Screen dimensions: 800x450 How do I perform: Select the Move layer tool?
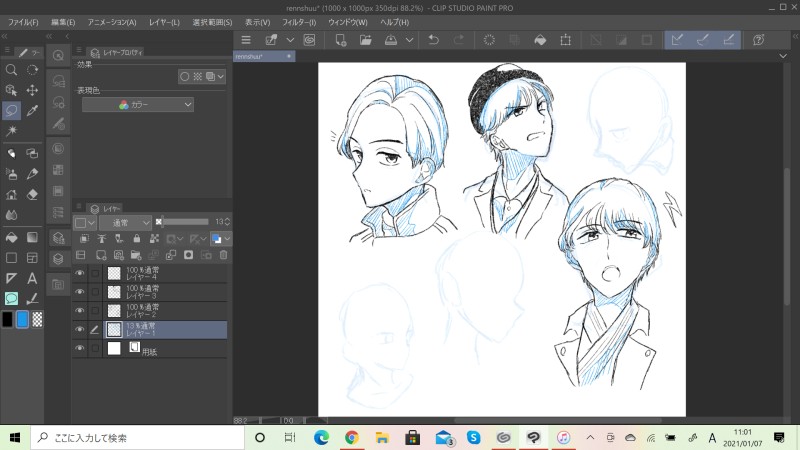(x=32, y=90)
